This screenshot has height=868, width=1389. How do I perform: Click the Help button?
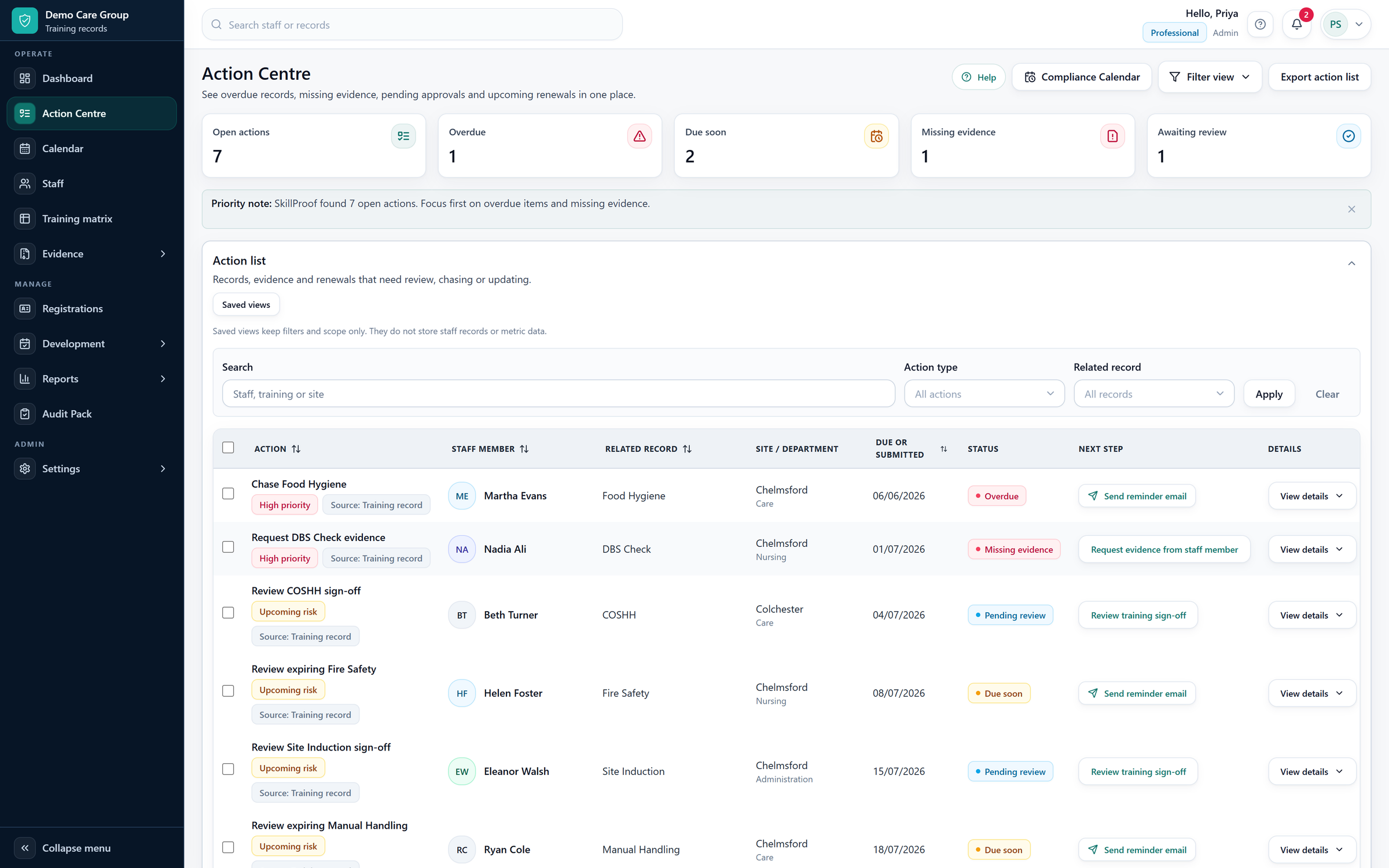[978, 78]
